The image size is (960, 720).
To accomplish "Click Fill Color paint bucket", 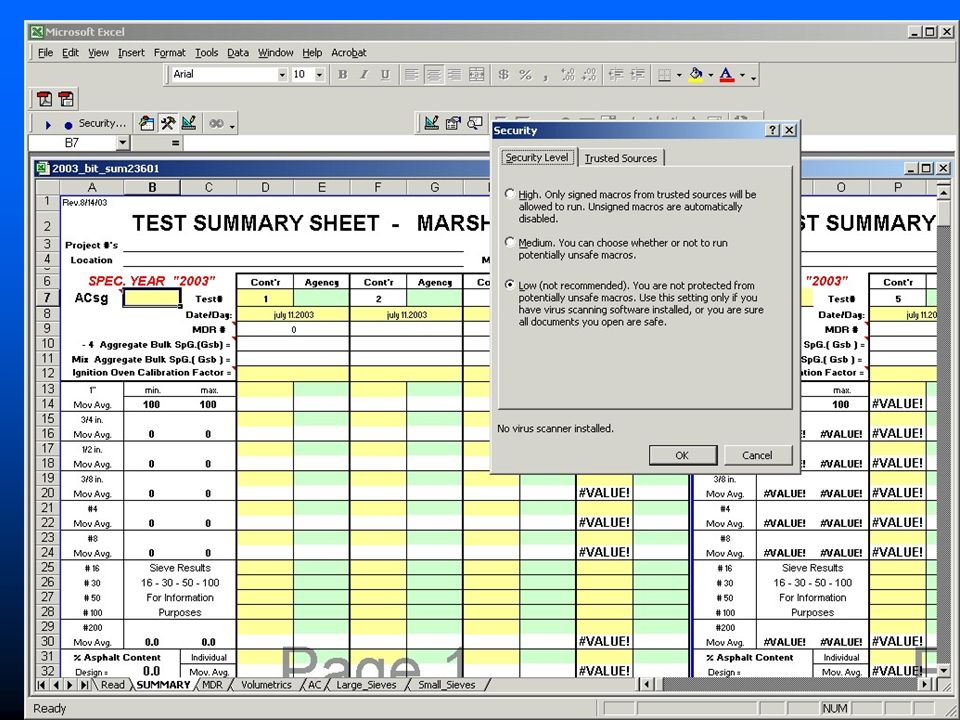I will click(x=696, y=75).
